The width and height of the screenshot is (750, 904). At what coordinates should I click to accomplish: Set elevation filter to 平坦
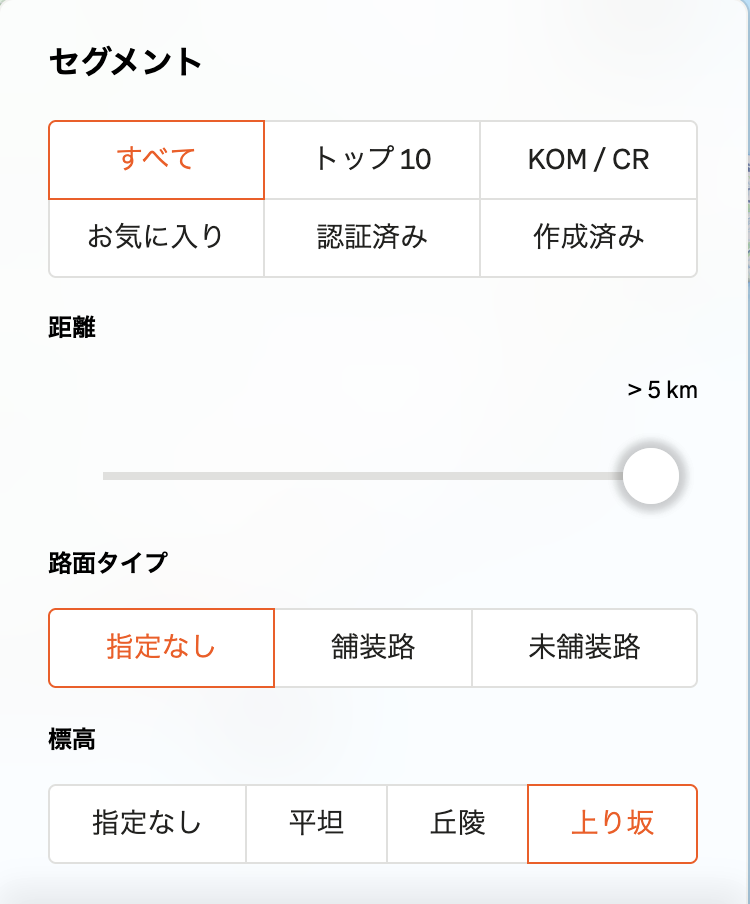(316, 823)
